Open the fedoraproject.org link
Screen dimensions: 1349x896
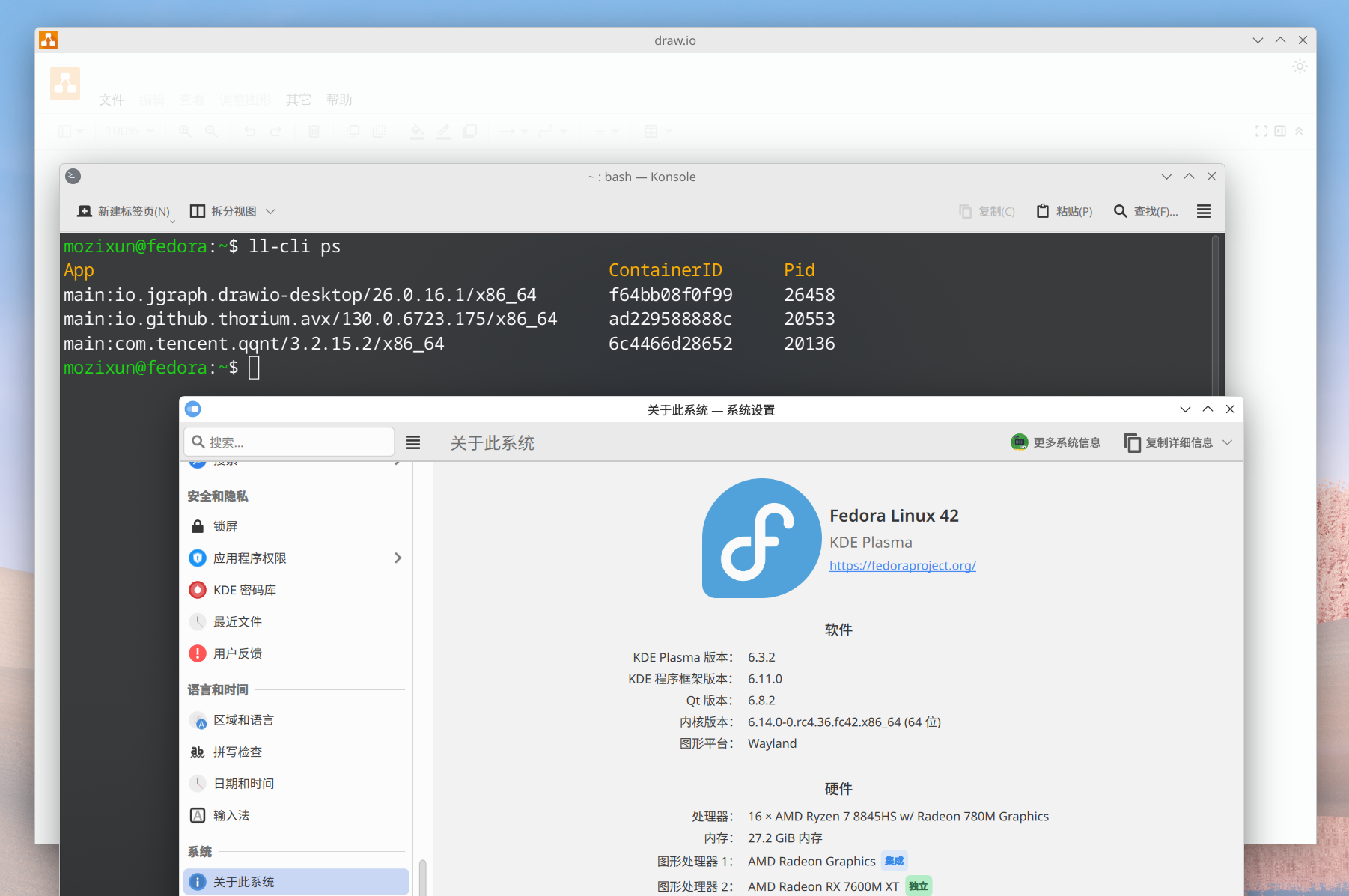pyautogui.click(x=902, y=566)
